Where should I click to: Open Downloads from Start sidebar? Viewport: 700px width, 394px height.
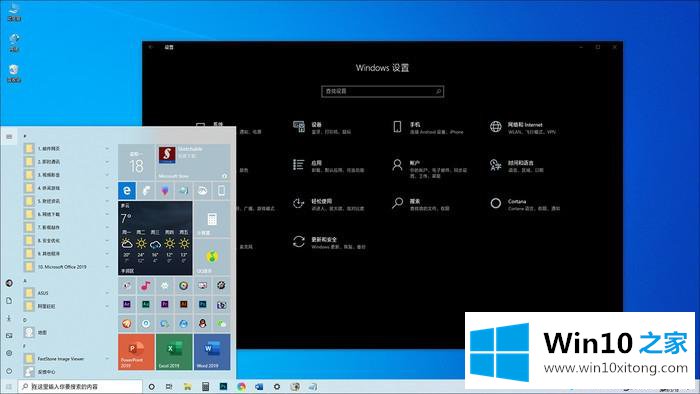click(x=9, y=318)
